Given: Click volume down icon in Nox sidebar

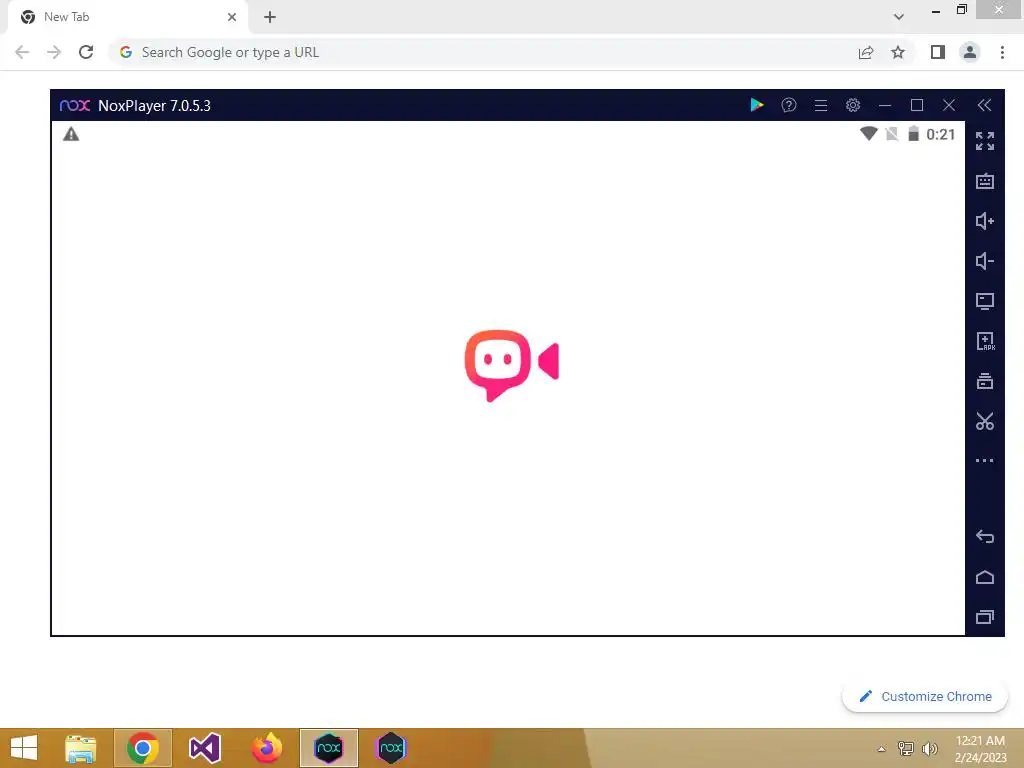Looking at the screenshot, I should 984,261.
